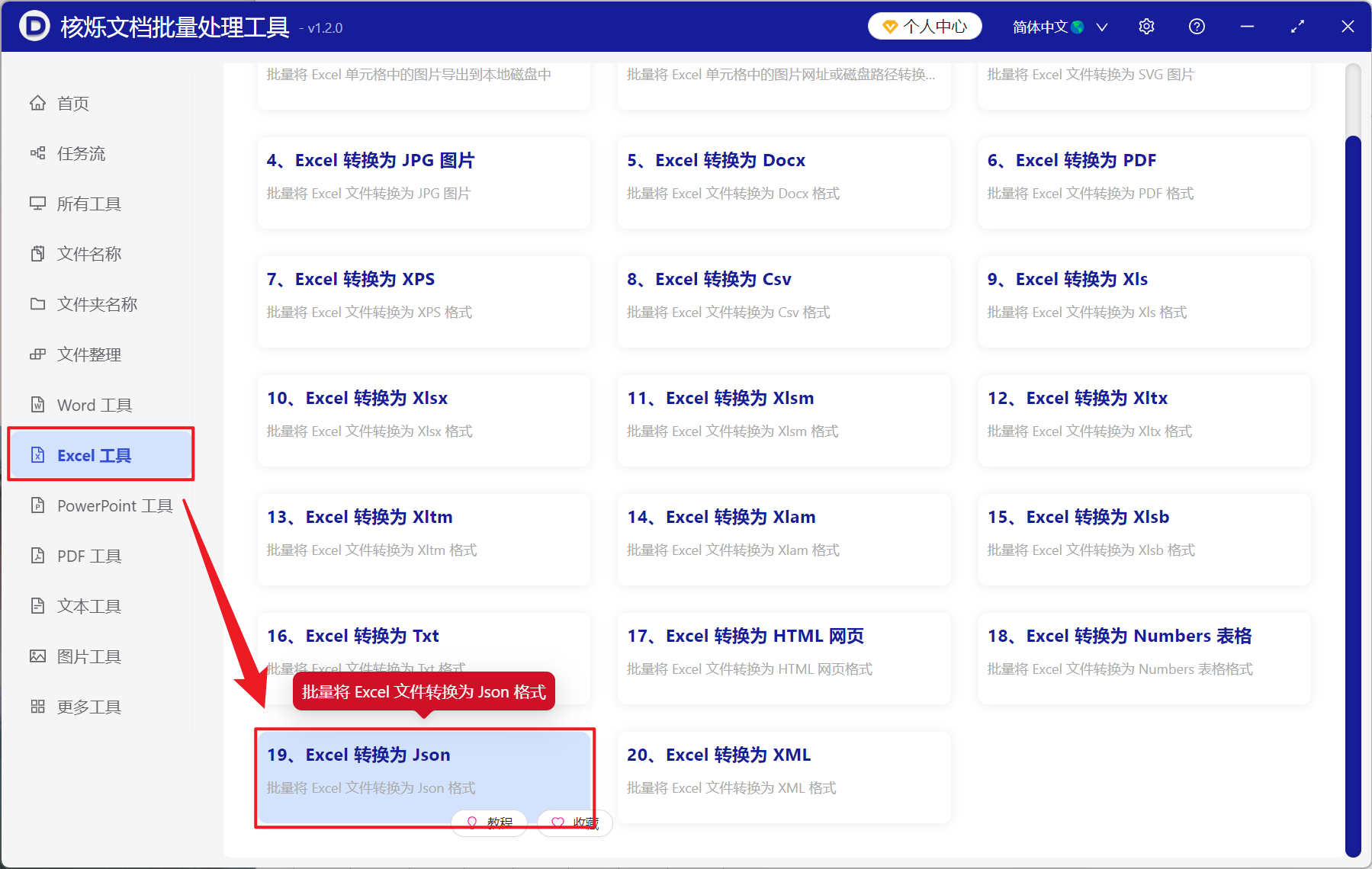Favorite Excel 转换为 Json via 收藏 heart
Viewport: 1372px width, 869px height.
coord(574,823)
